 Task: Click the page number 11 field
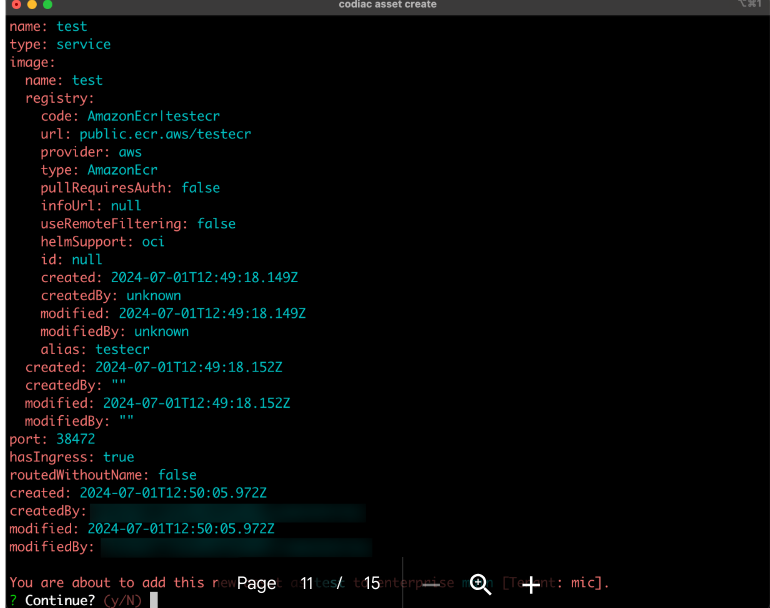click(307, 583)
